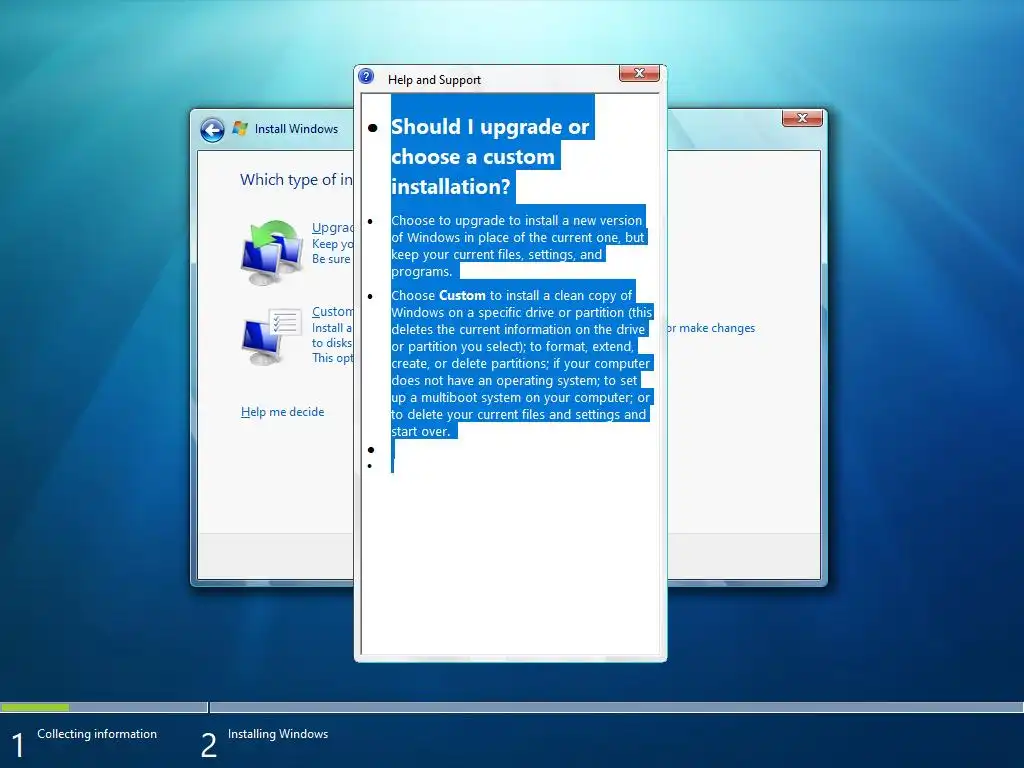Click the 'Collecting information' step label
The image size is (1024, 768).
pos(97,734)
